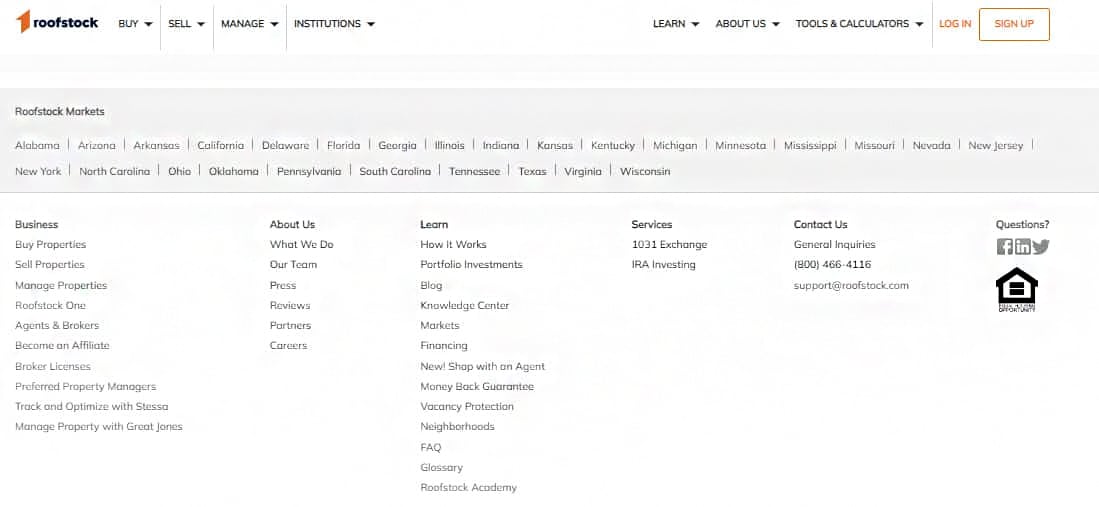Expand the LEARN dropdown menu

(676, 24)
